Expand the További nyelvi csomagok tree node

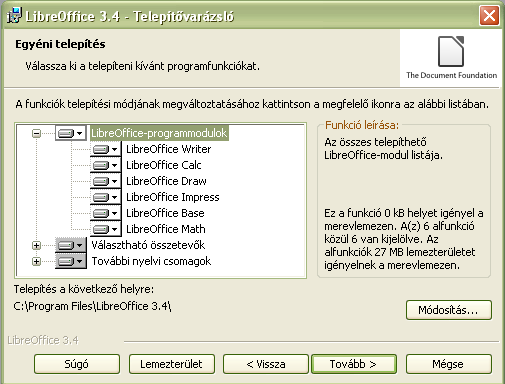tap(36, 262)
